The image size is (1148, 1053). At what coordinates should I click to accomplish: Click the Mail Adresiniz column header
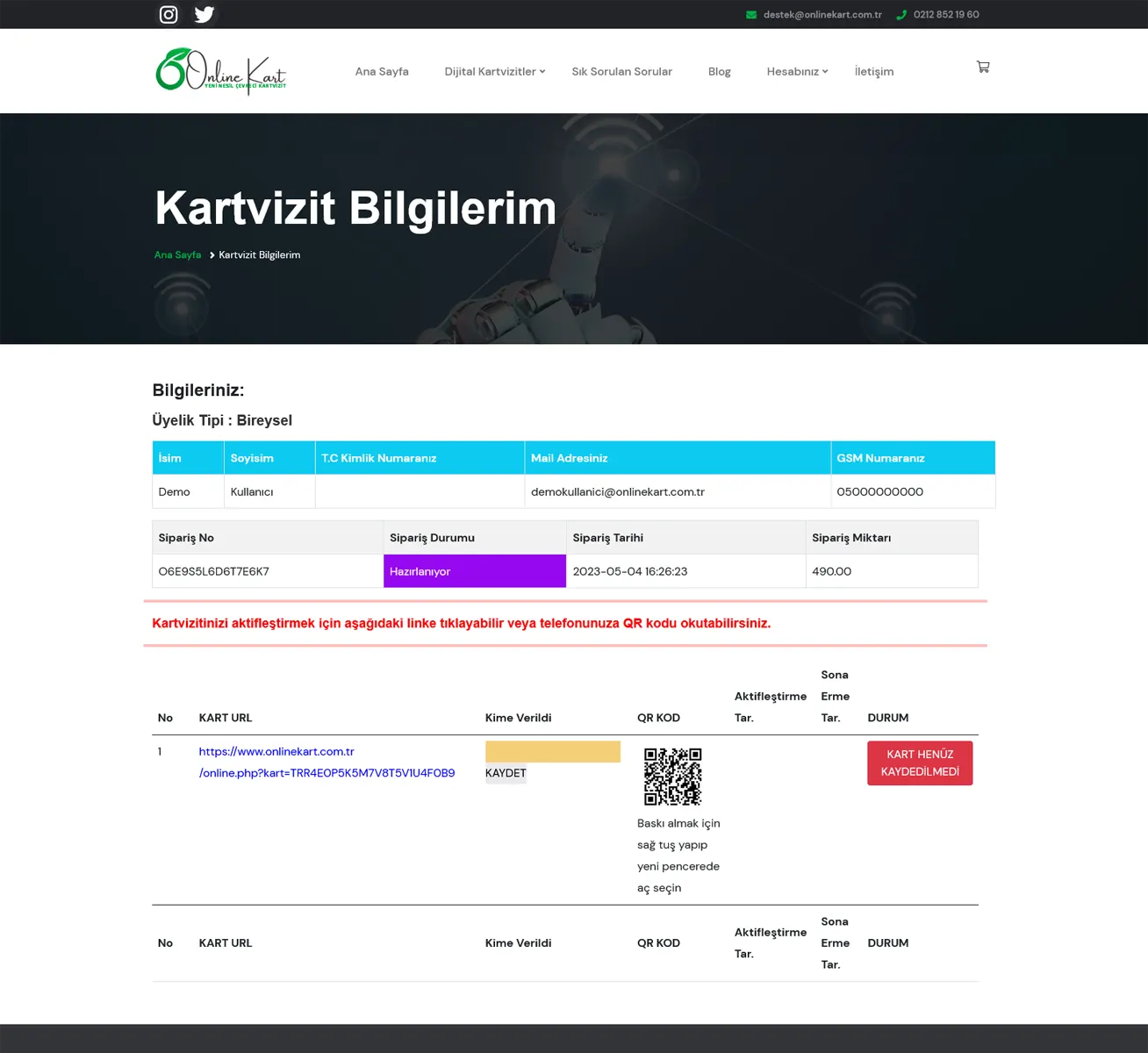tap(678, 458)
